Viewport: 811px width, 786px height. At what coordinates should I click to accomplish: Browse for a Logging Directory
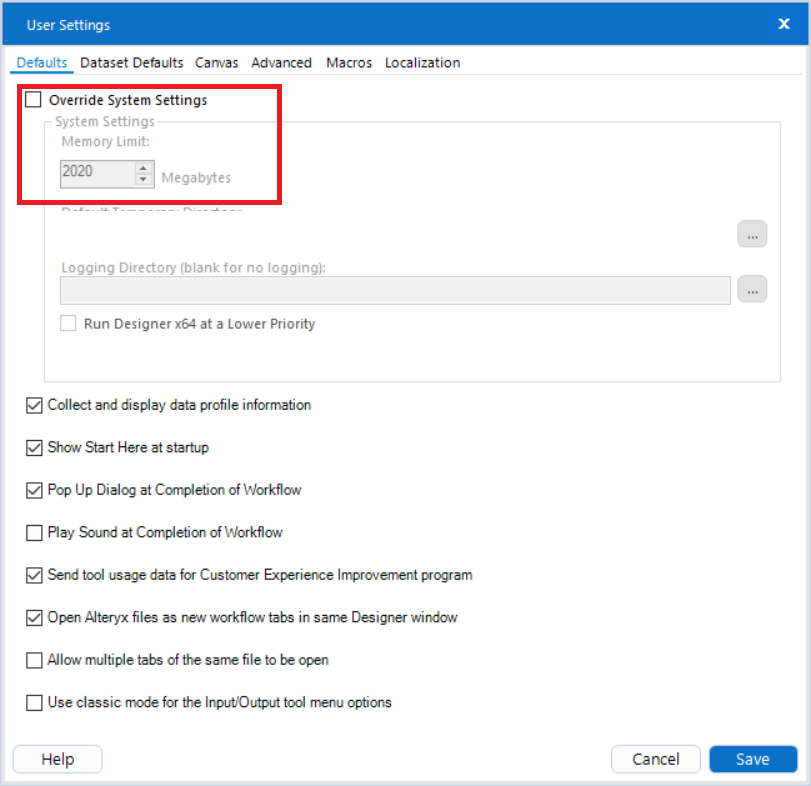pos(752,289)
